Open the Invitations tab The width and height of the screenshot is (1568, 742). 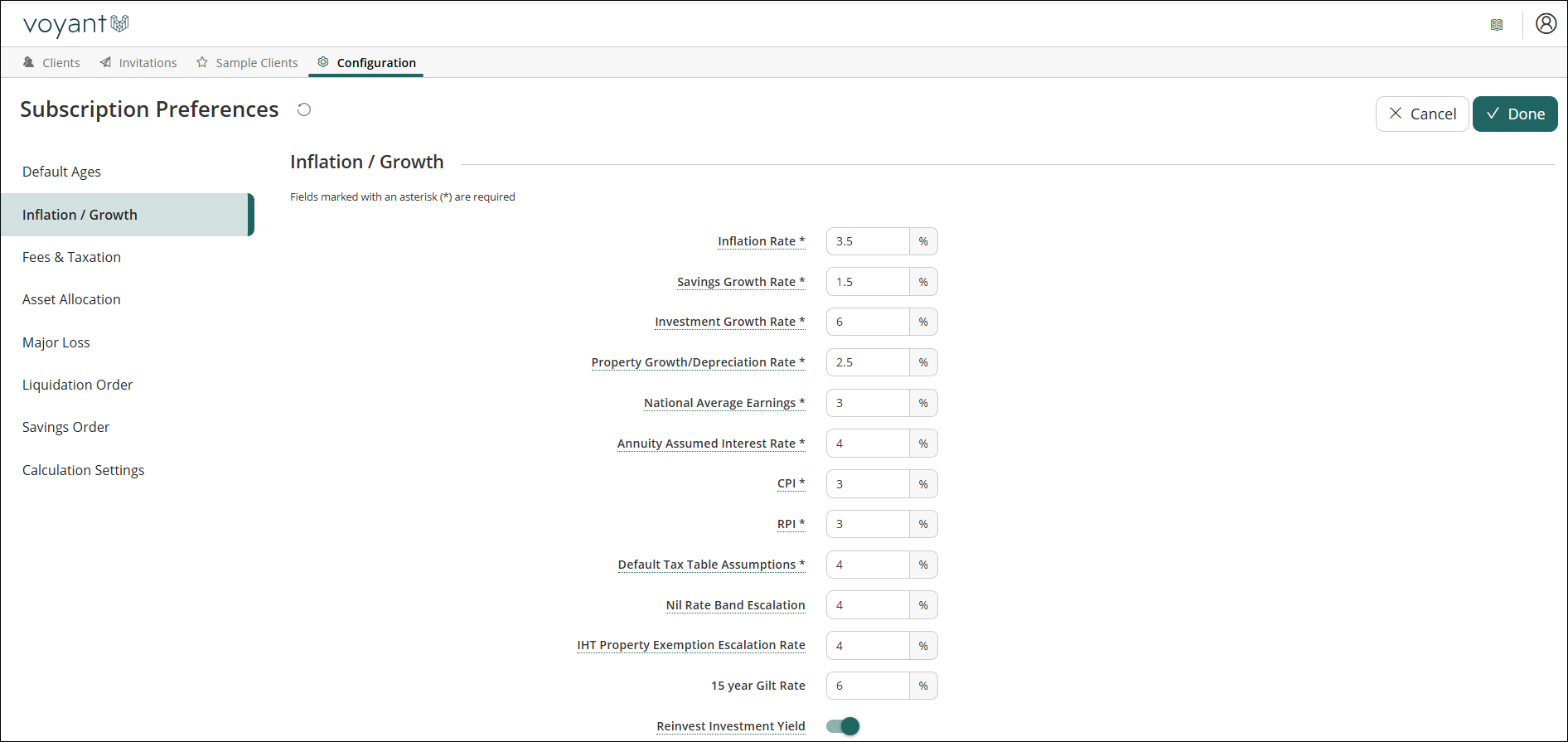coord(138,62)
